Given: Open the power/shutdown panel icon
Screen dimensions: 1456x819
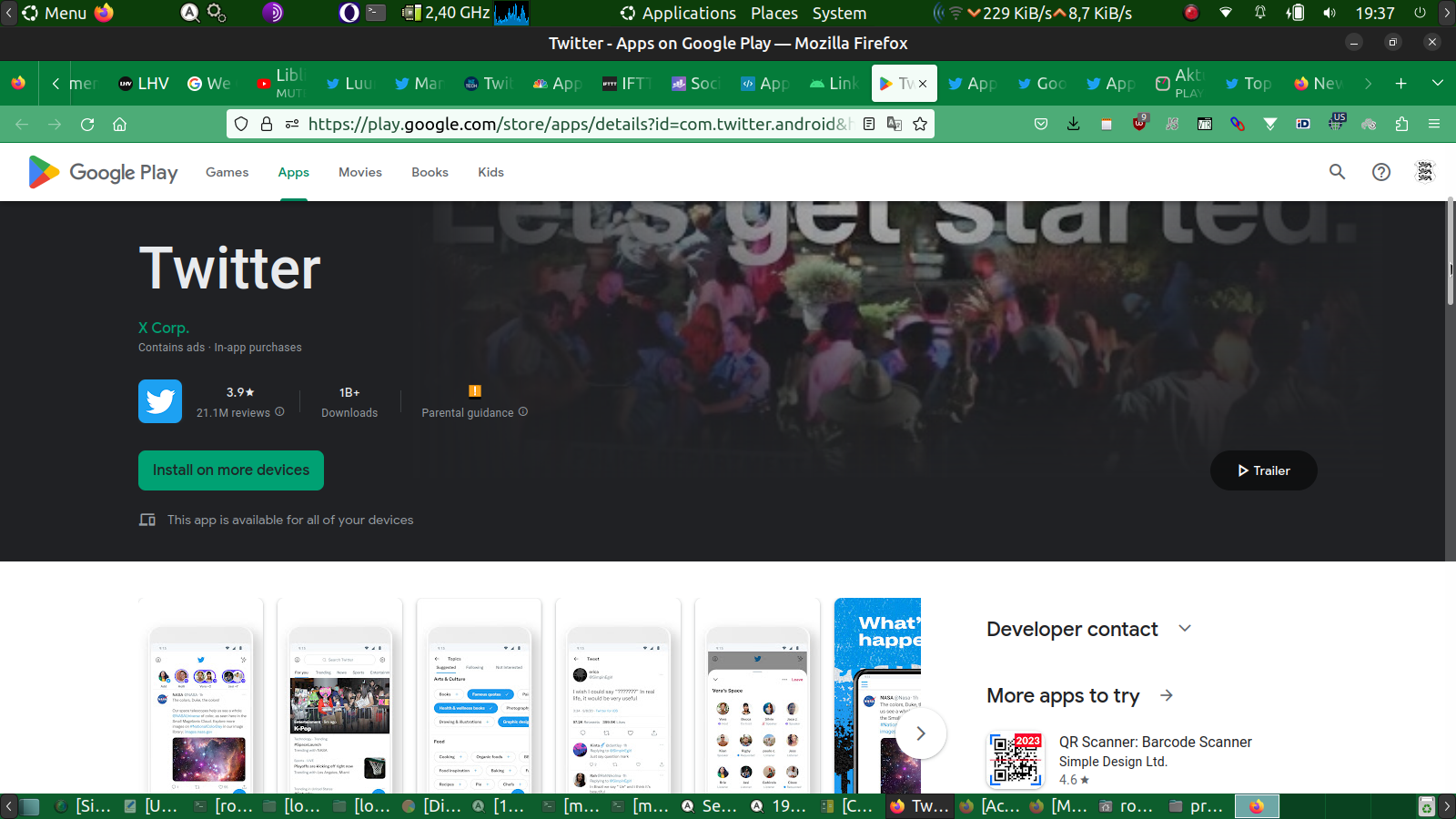Looking at the screenshot, I should point(1420,13).
